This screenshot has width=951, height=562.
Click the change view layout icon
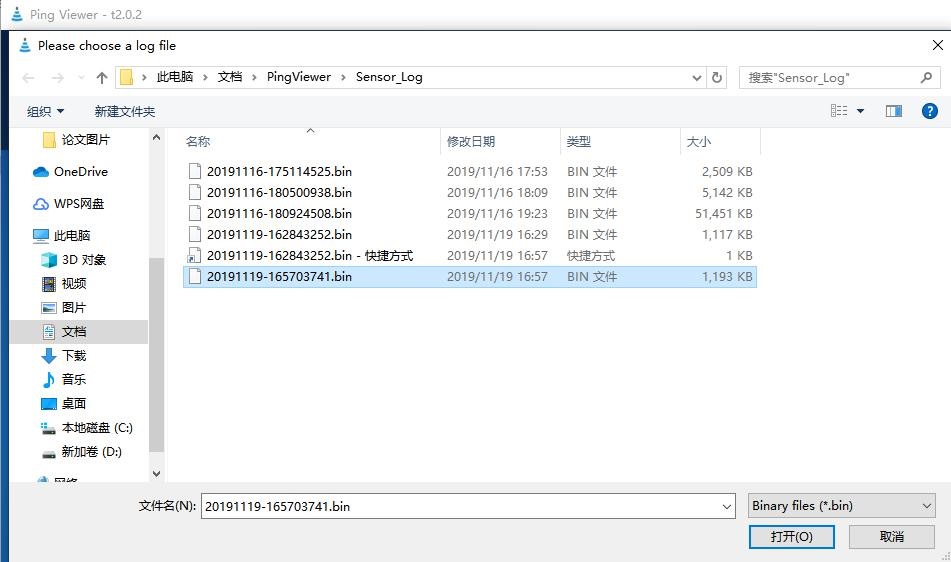[839, 111]
